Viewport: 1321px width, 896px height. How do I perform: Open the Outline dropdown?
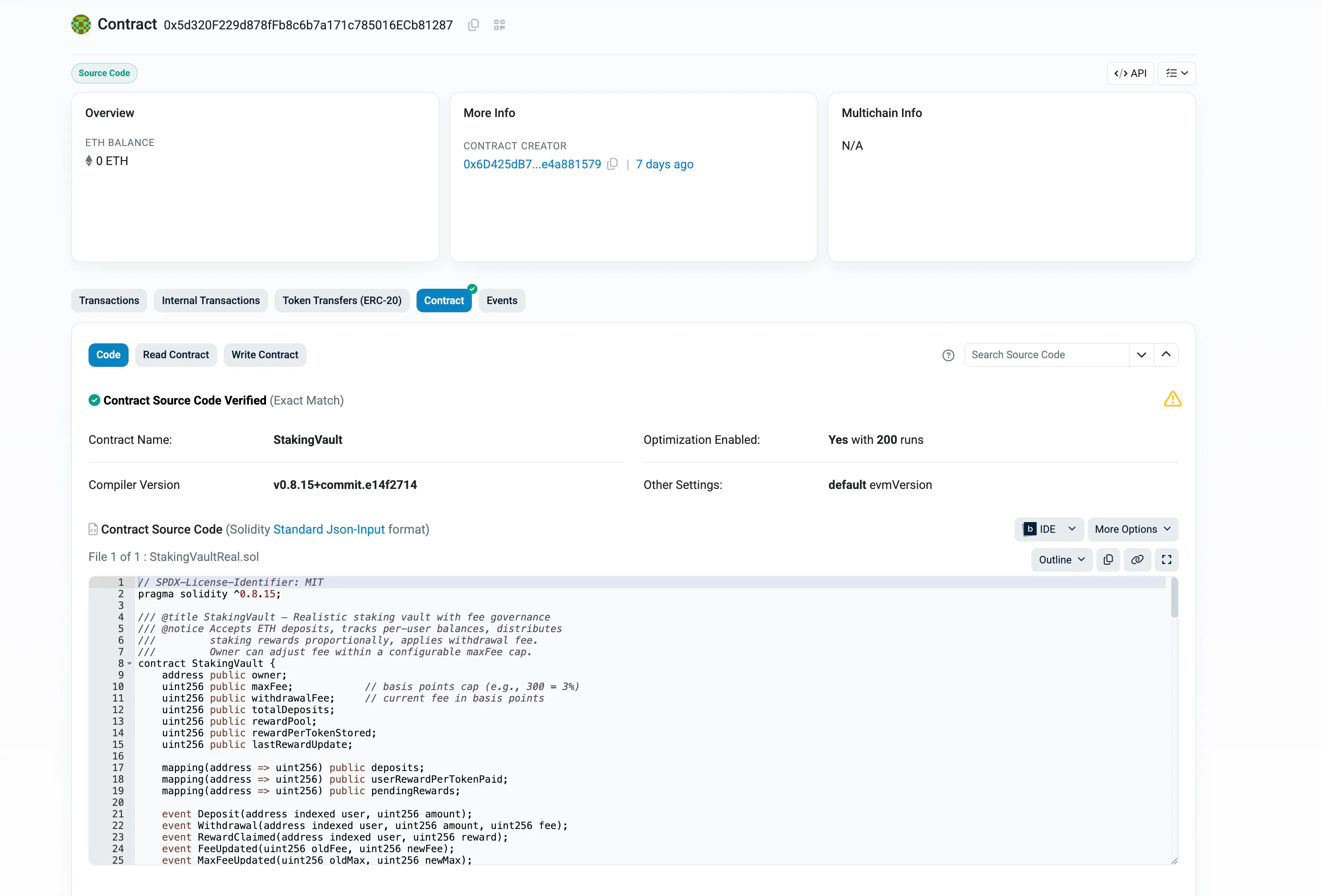(1061, 559)
